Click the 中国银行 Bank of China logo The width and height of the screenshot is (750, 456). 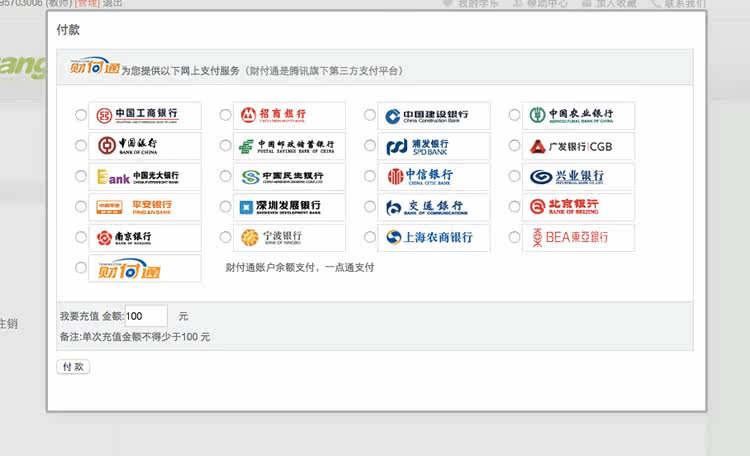click(145, 146)
